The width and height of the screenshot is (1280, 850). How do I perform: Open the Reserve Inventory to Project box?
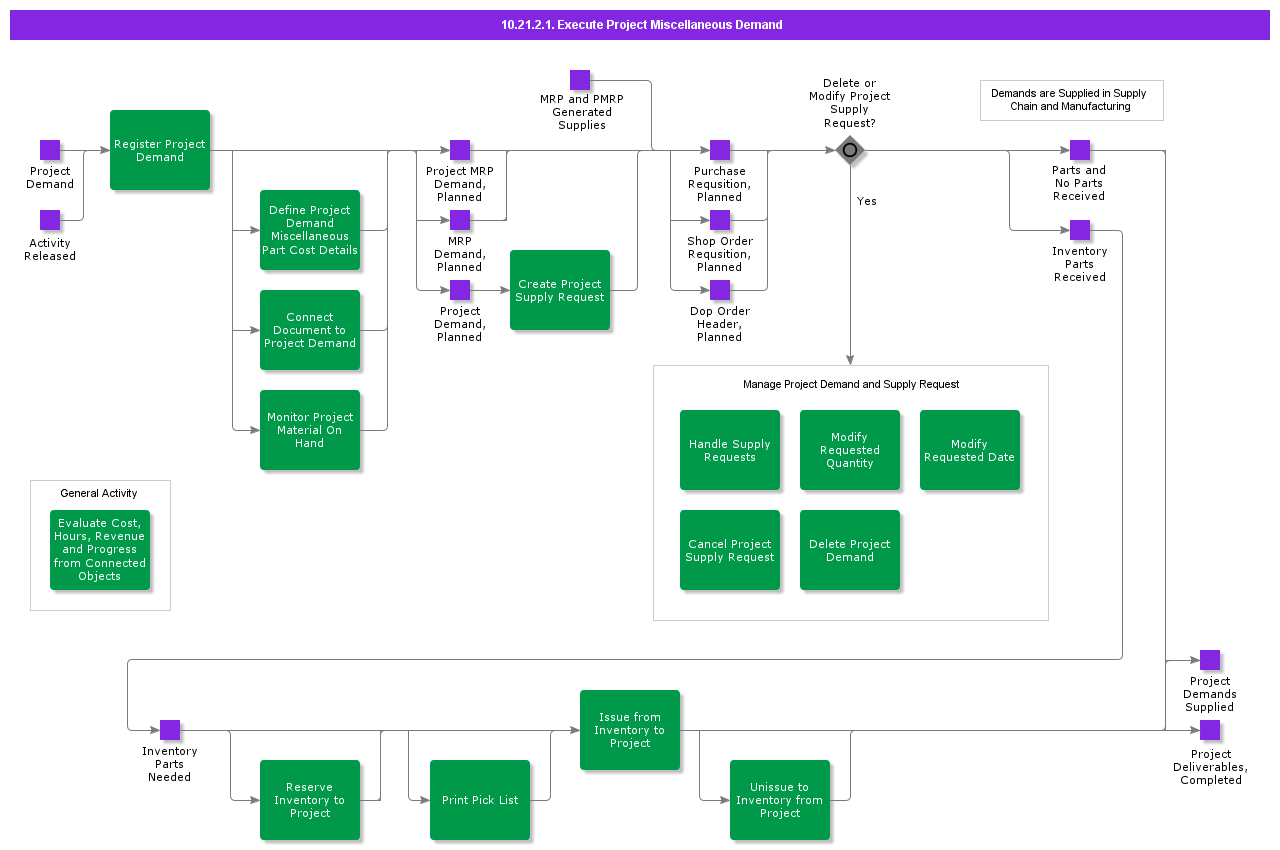pos(310,800)
